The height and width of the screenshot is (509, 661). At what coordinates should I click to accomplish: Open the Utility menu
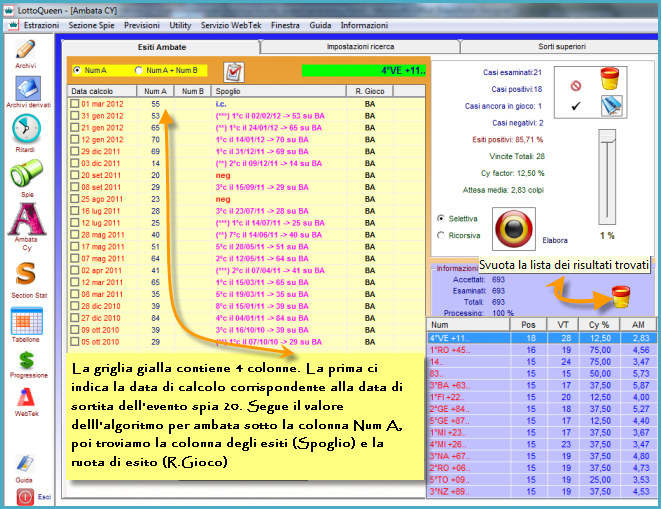tap(180, 25)
